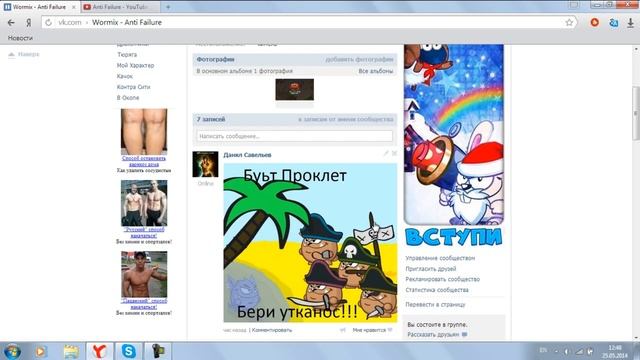
Task: Open media player taskbar icon
Action: click(40, 351)
